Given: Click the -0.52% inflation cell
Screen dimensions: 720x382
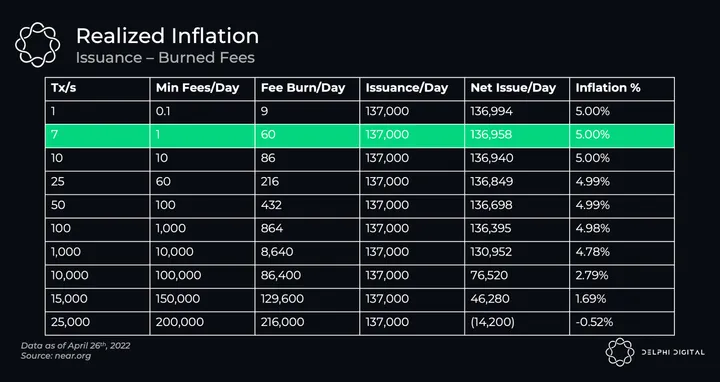Looking at the screenshot, I should pyautogui.click(x=622, y=322).
